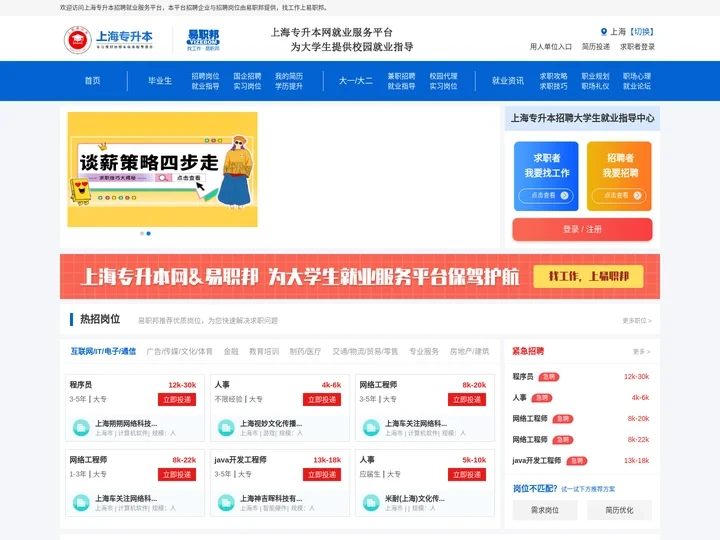Open job title 程序员 in job card
The width and height of the screenshot is (720, 540).
(x=81, y=385)
